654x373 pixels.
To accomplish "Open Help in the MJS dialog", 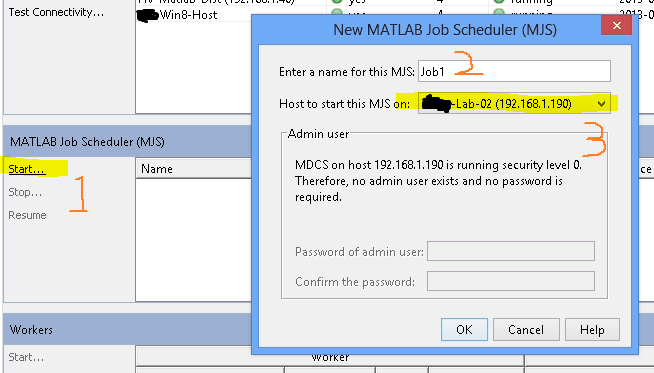I will pos(592,330).
